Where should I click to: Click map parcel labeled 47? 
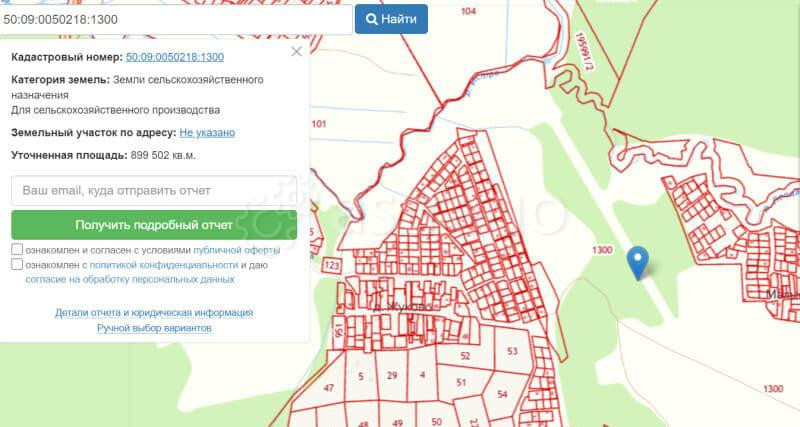coord(329,388)
